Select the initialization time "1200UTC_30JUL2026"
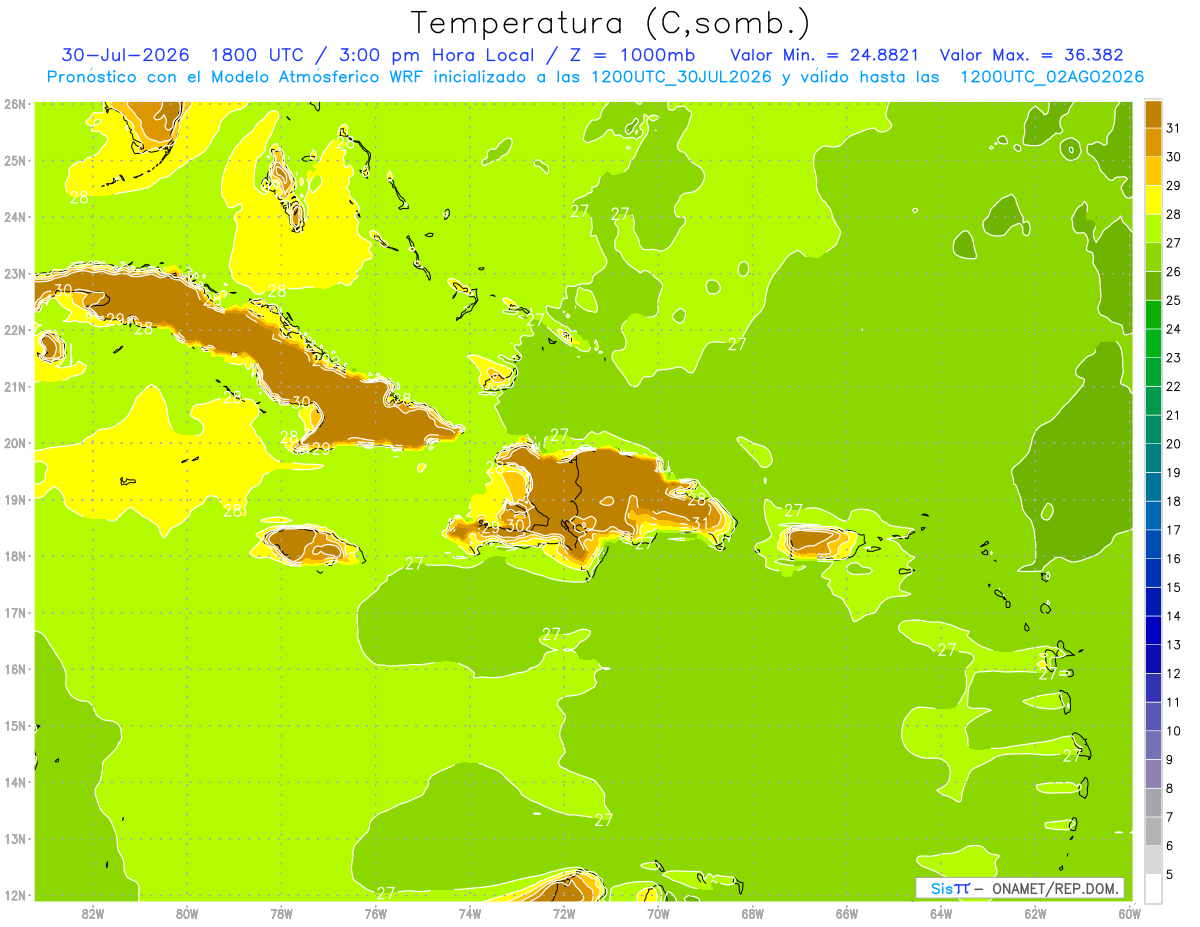Image resolution: width=1200 pixels, height=927 pixels. click(681, 77)
